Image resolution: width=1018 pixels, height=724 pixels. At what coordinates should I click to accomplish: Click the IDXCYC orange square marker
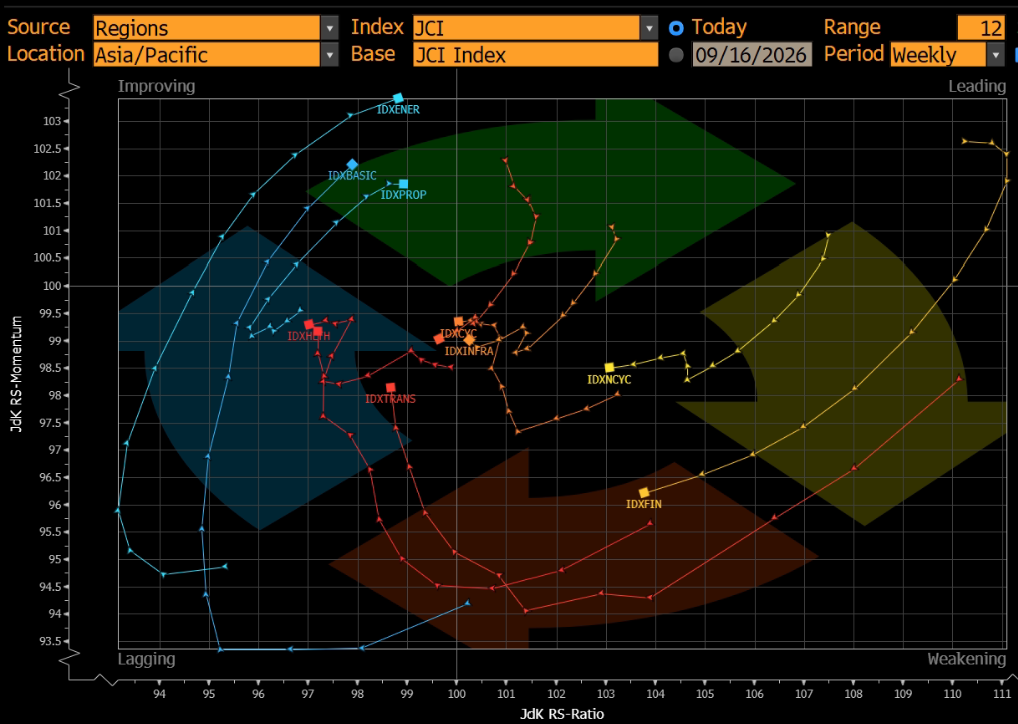pos(458,322)
